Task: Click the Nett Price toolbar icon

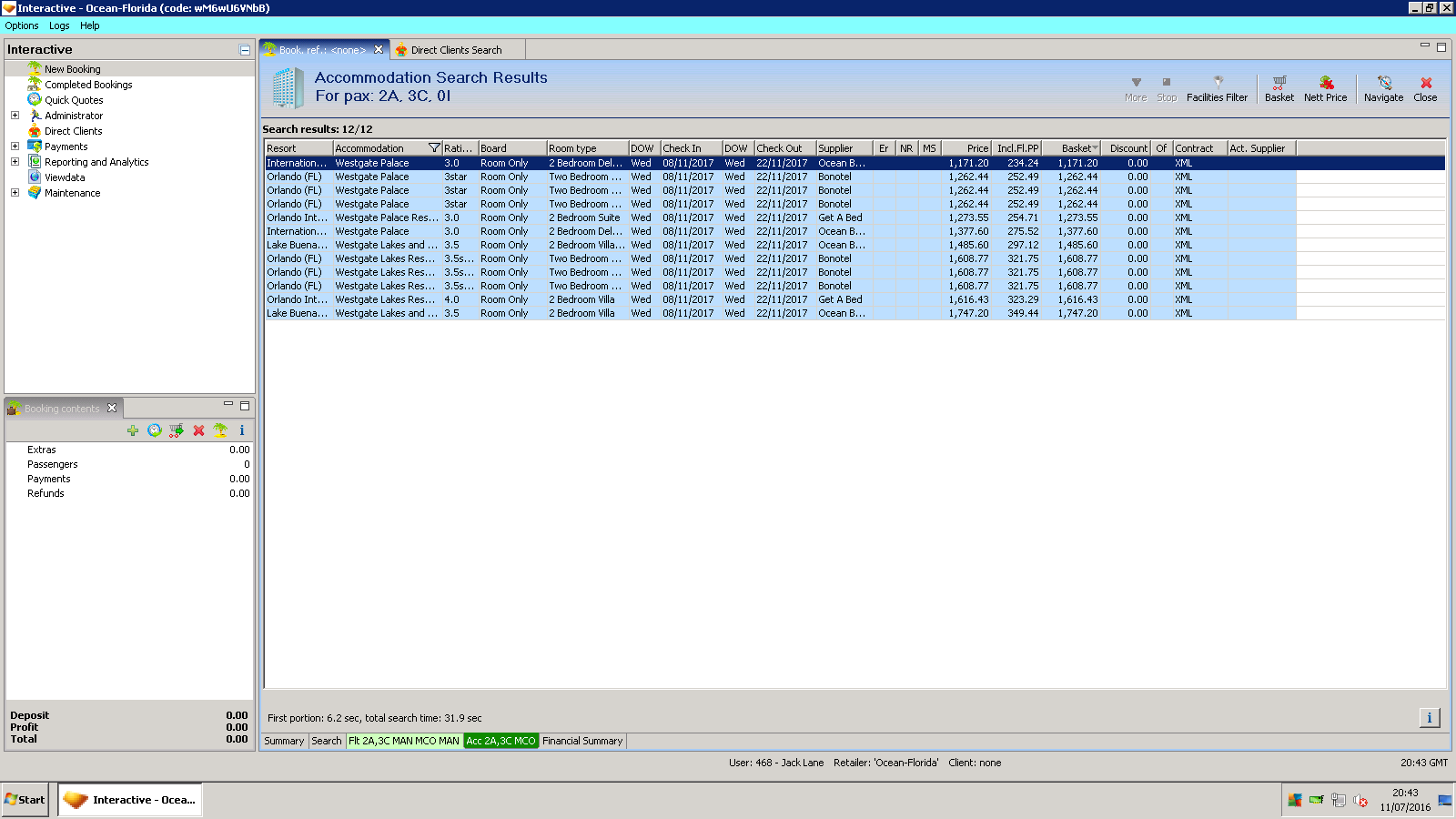Action: coord(1325,87)
